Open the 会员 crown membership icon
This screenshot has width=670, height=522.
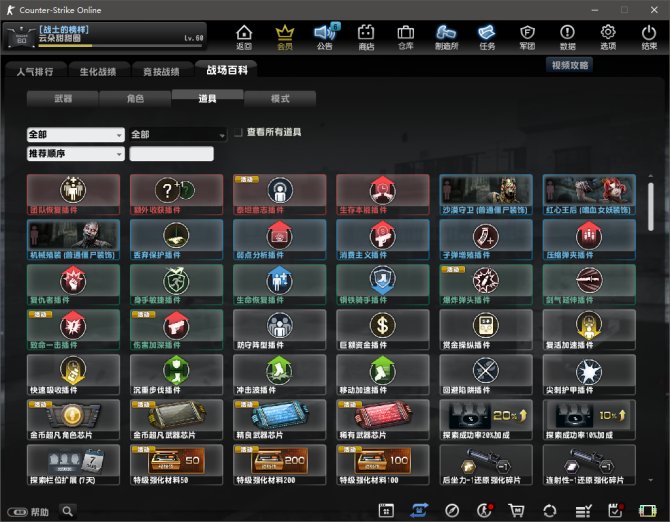click(x=285, y=37)
